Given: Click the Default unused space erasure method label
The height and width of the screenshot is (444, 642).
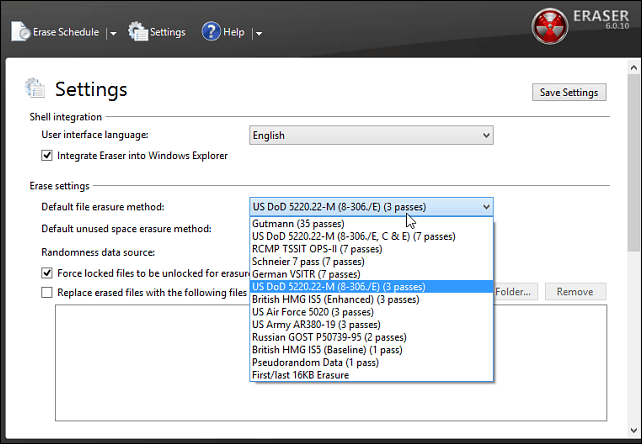Looking at the screenshot, I should pyautogui.click(x=126, y=229).
